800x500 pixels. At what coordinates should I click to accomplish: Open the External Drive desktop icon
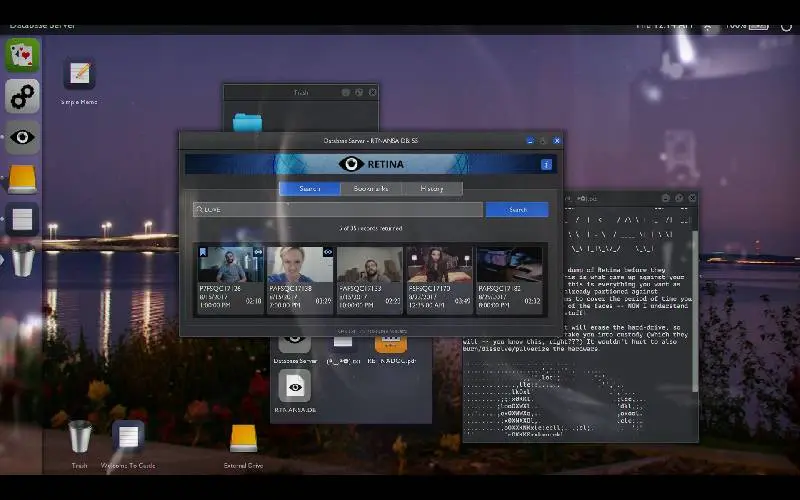[244, 438]
